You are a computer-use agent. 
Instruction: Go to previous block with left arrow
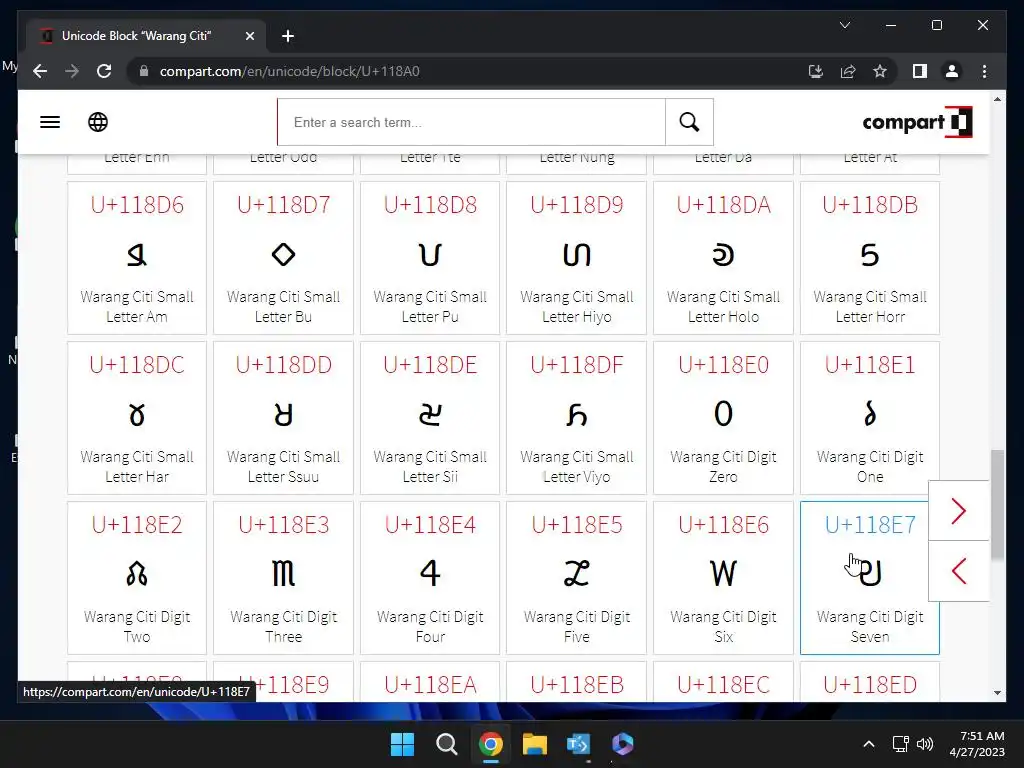pyautogui.click(x=959, y=571)
